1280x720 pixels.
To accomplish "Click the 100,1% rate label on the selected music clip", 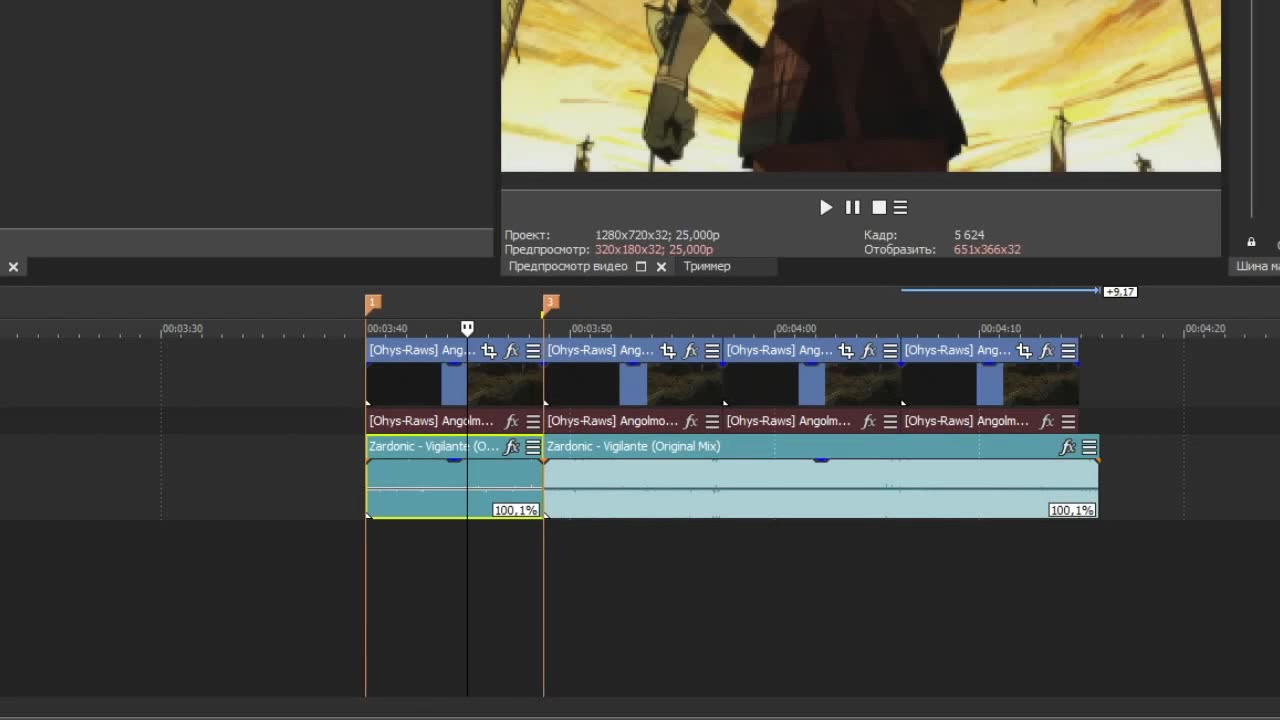I will 516,510.
